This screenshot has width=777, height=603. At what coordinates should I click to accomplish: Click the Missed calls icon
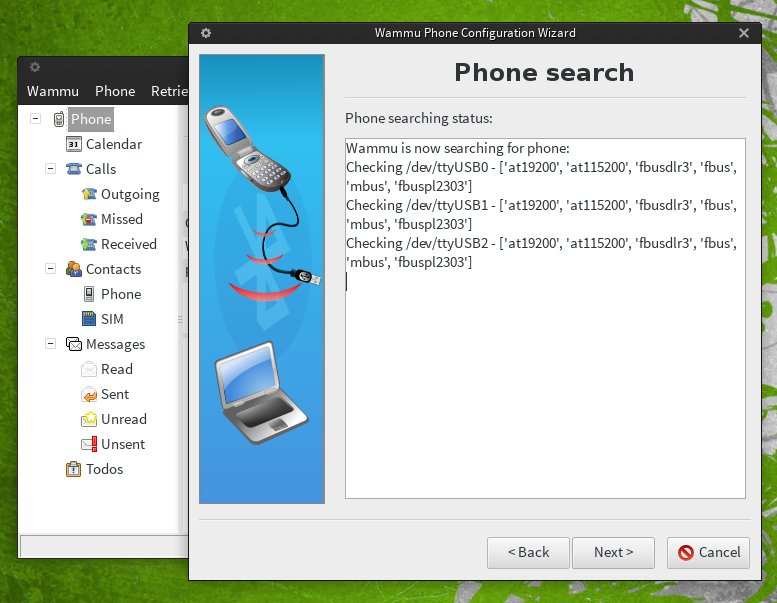[x=89, y=219]
